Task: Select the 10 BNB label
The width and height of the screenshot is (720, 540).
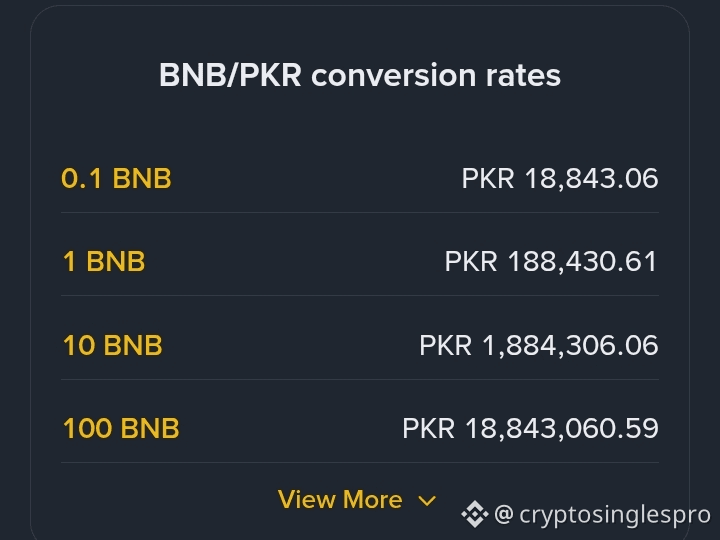Action: coord(112,345)
